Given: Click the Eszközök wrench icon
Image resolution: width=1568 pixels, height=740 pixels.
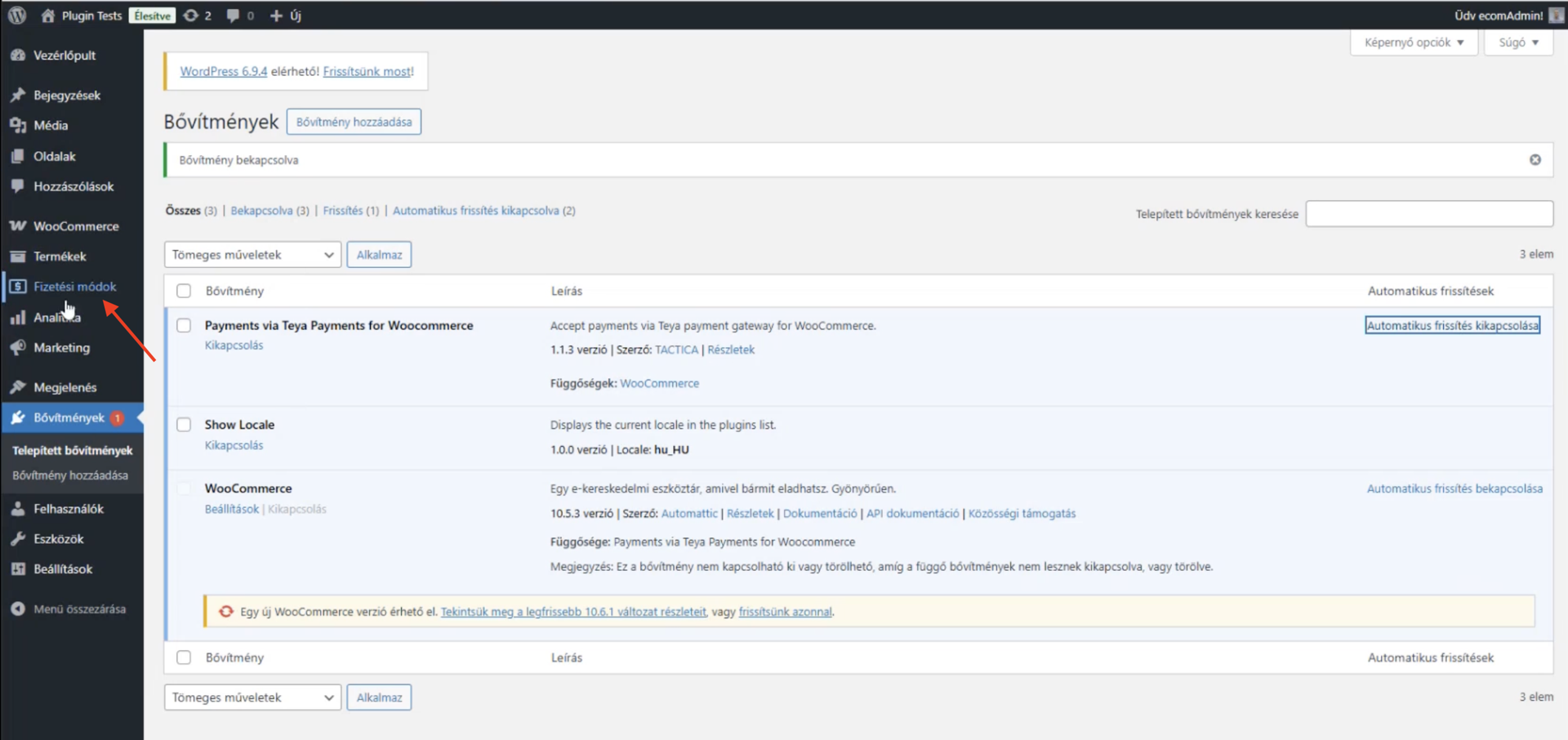Looking at the screenshot, I should [18, 539].
